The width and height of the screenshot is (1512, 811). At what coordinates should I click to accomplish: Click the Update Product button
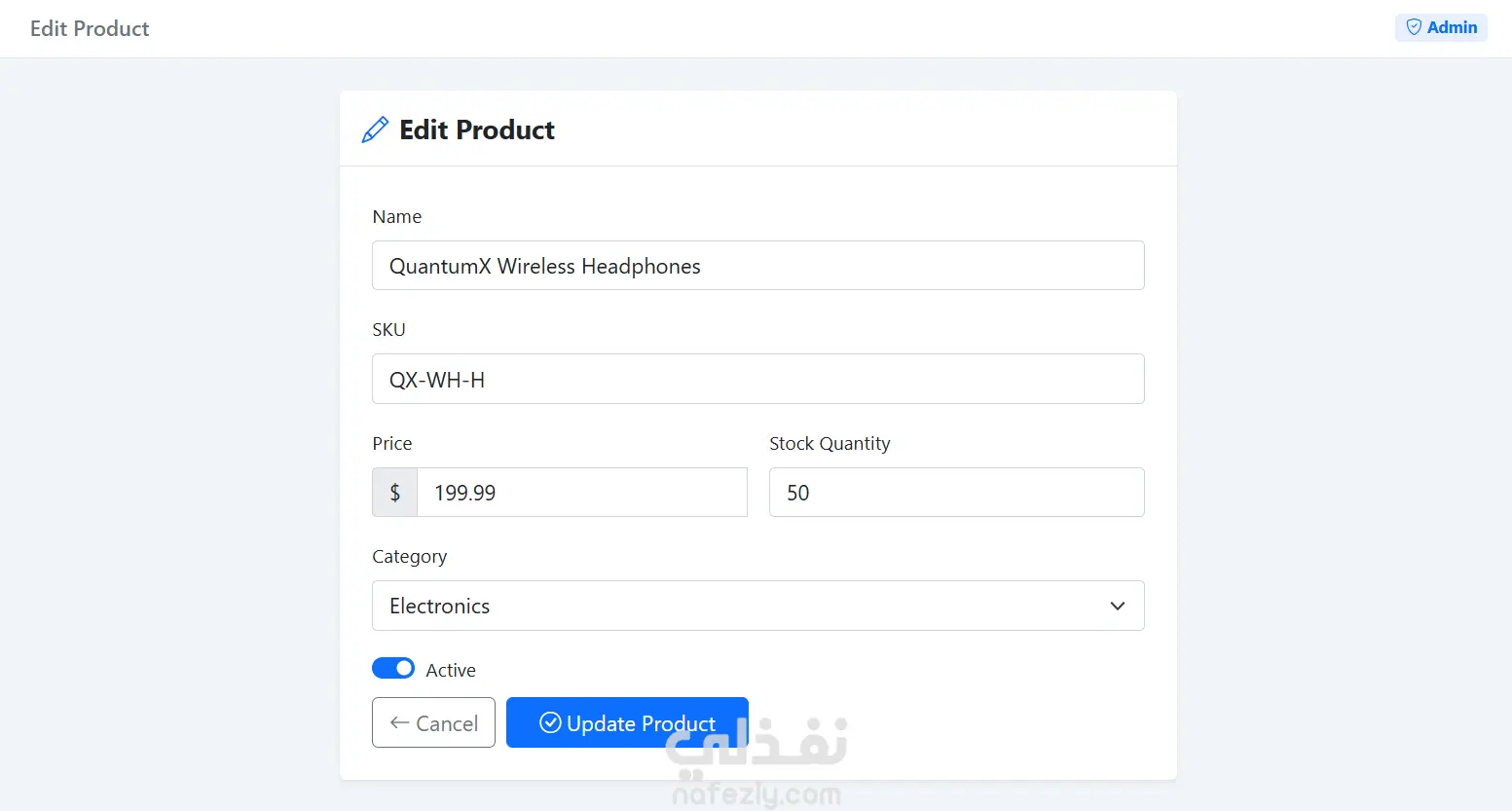coord(627,722)
